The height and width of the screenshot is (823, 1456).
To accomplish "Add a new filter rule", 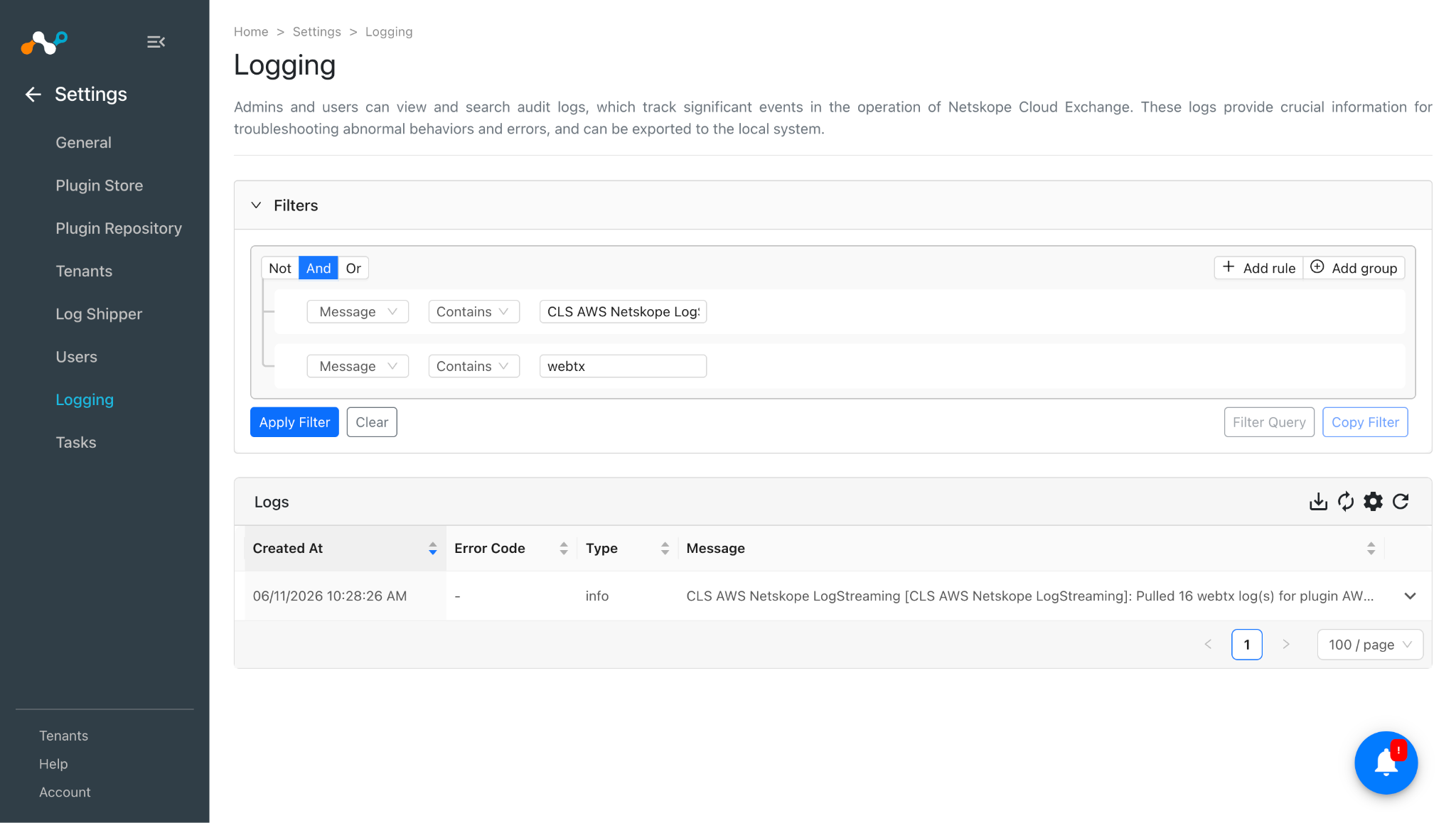I will coord(1258,268).
